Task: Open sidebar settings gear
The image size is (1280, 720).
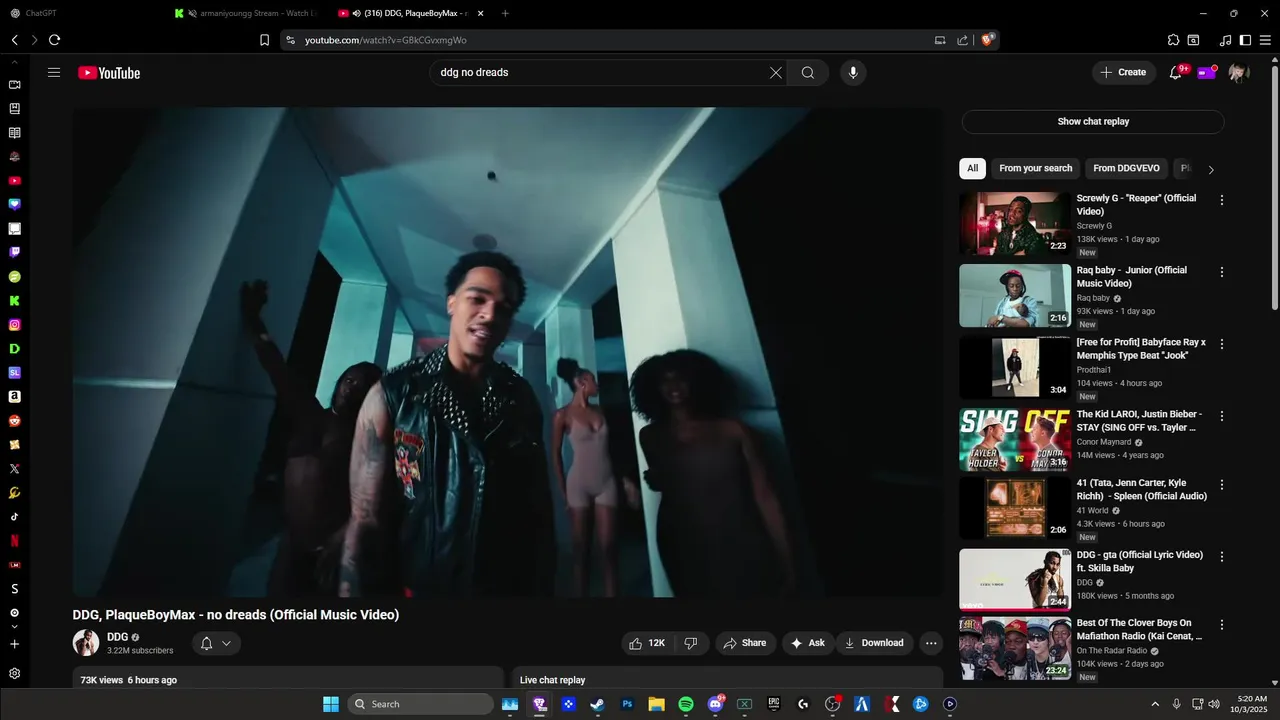Action: coord(14,674)
